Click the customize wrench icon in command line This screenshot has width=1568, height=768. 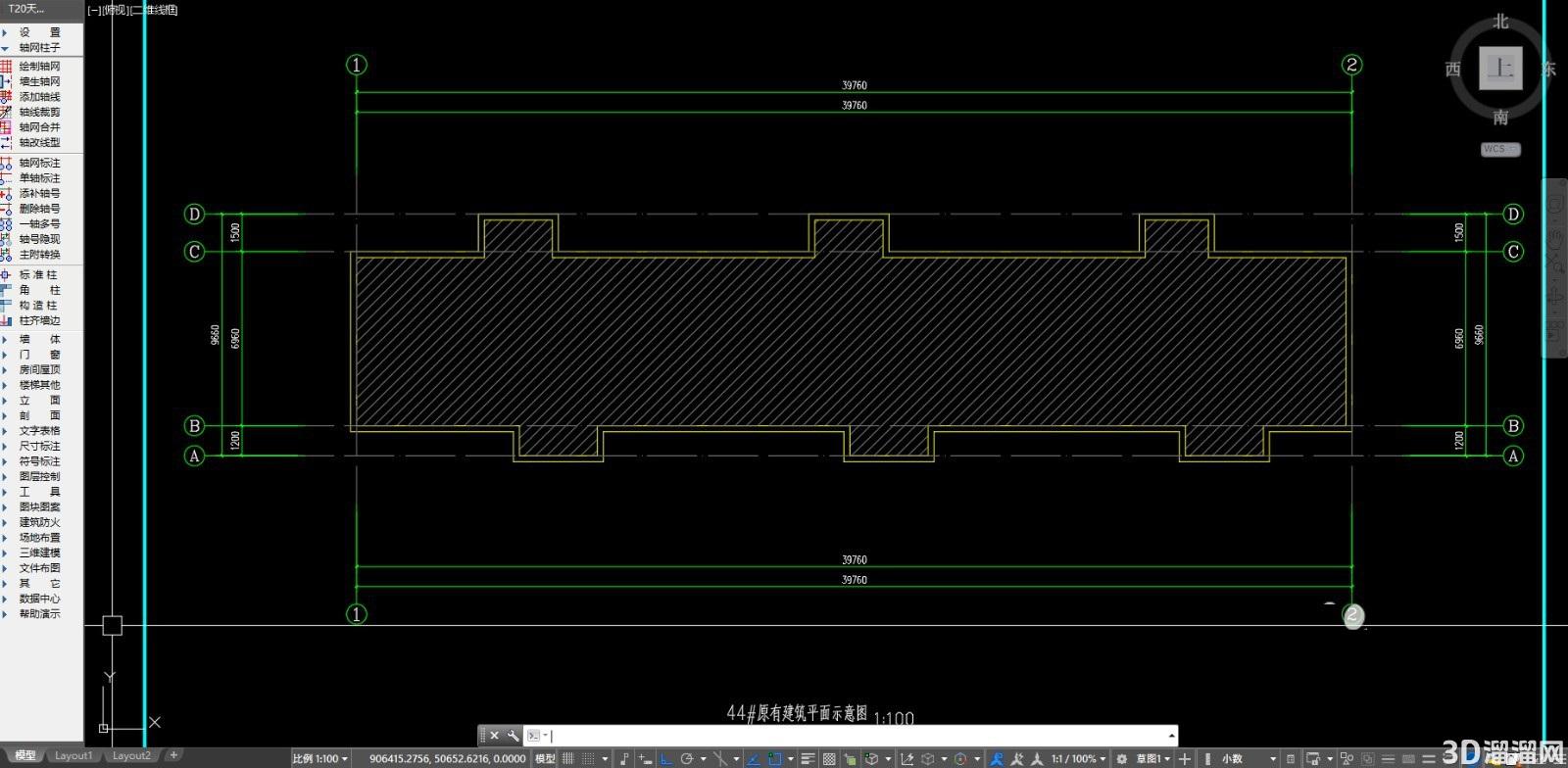[x=513, y=736]
